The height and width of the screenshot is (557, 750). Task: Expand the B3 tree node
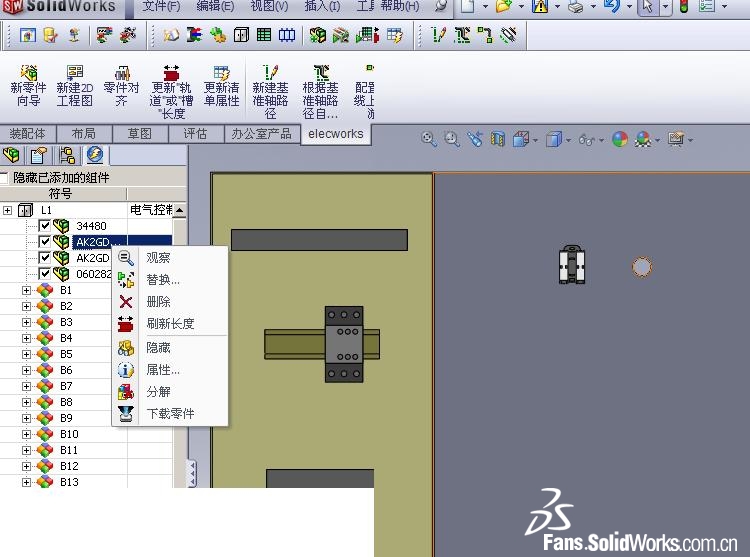coord(26,322)
